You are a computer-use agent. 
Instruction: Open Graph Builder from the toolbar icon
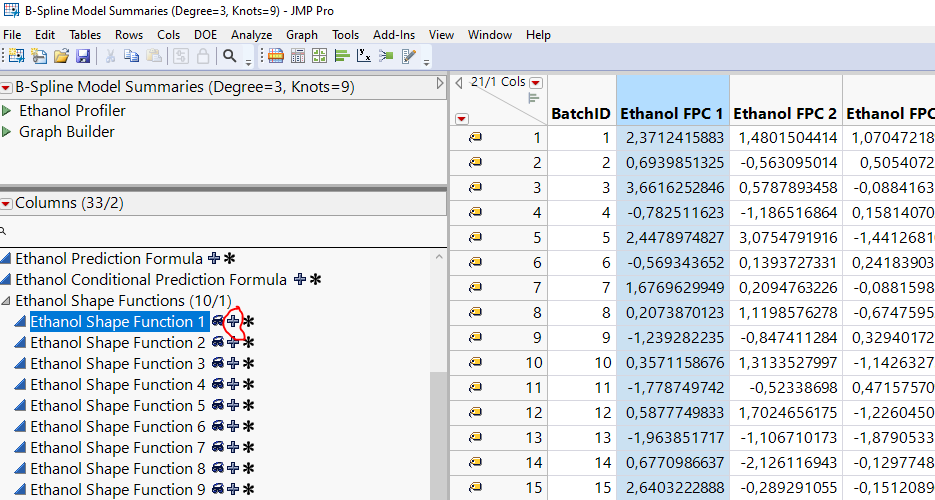point(320,57)
